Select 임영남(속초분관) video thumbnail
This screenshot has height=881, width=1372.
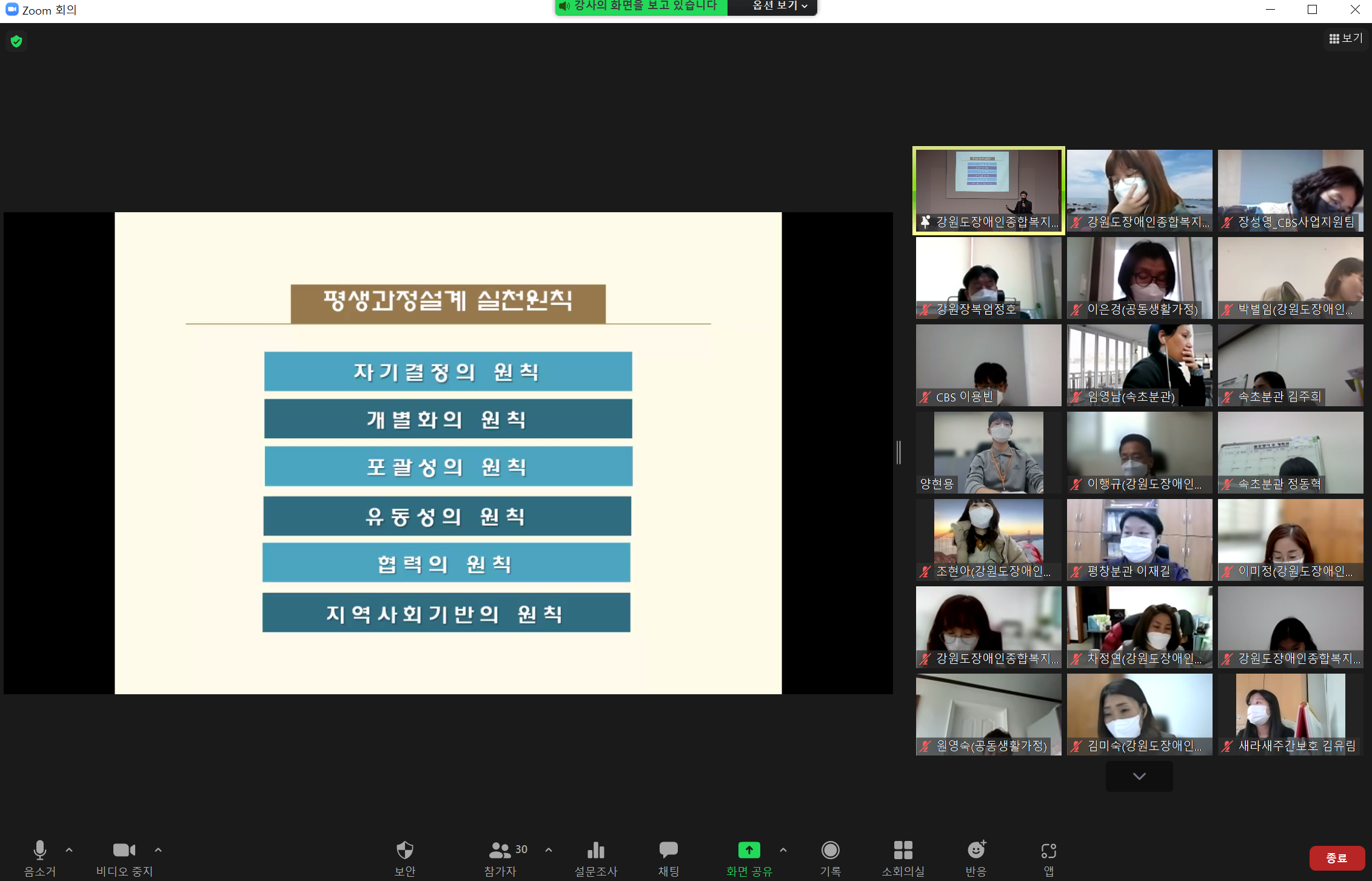click(x=1140, y=365)
